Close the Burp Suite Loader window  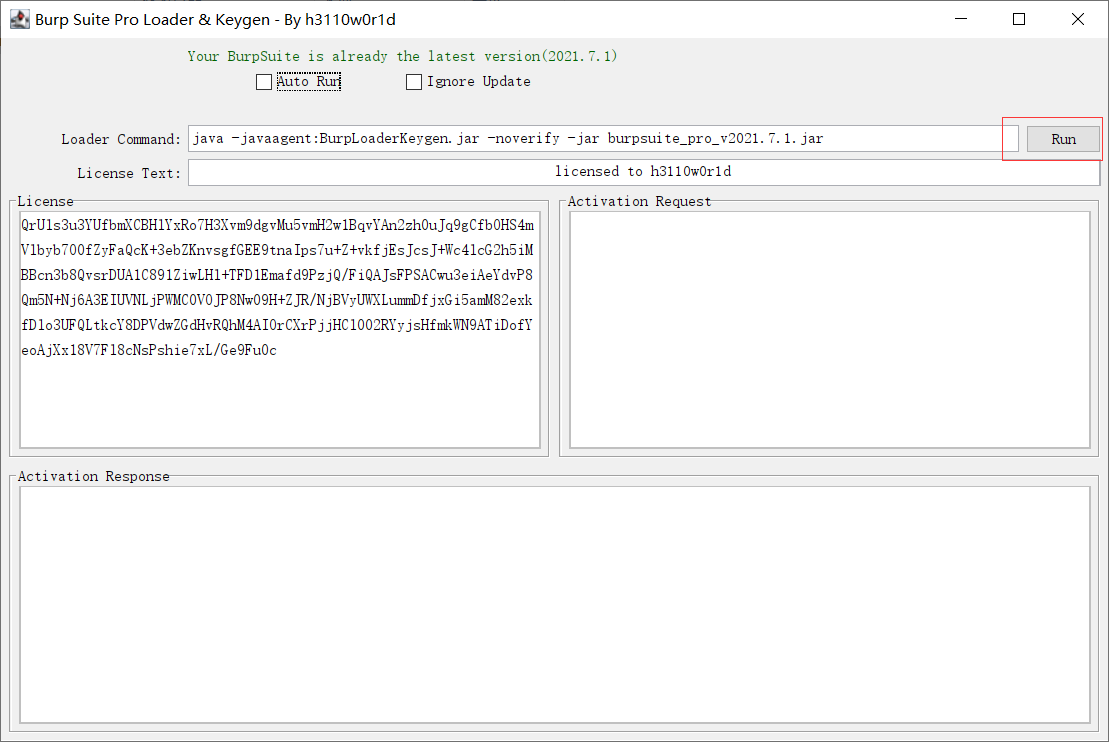(x=1077, y=19)
